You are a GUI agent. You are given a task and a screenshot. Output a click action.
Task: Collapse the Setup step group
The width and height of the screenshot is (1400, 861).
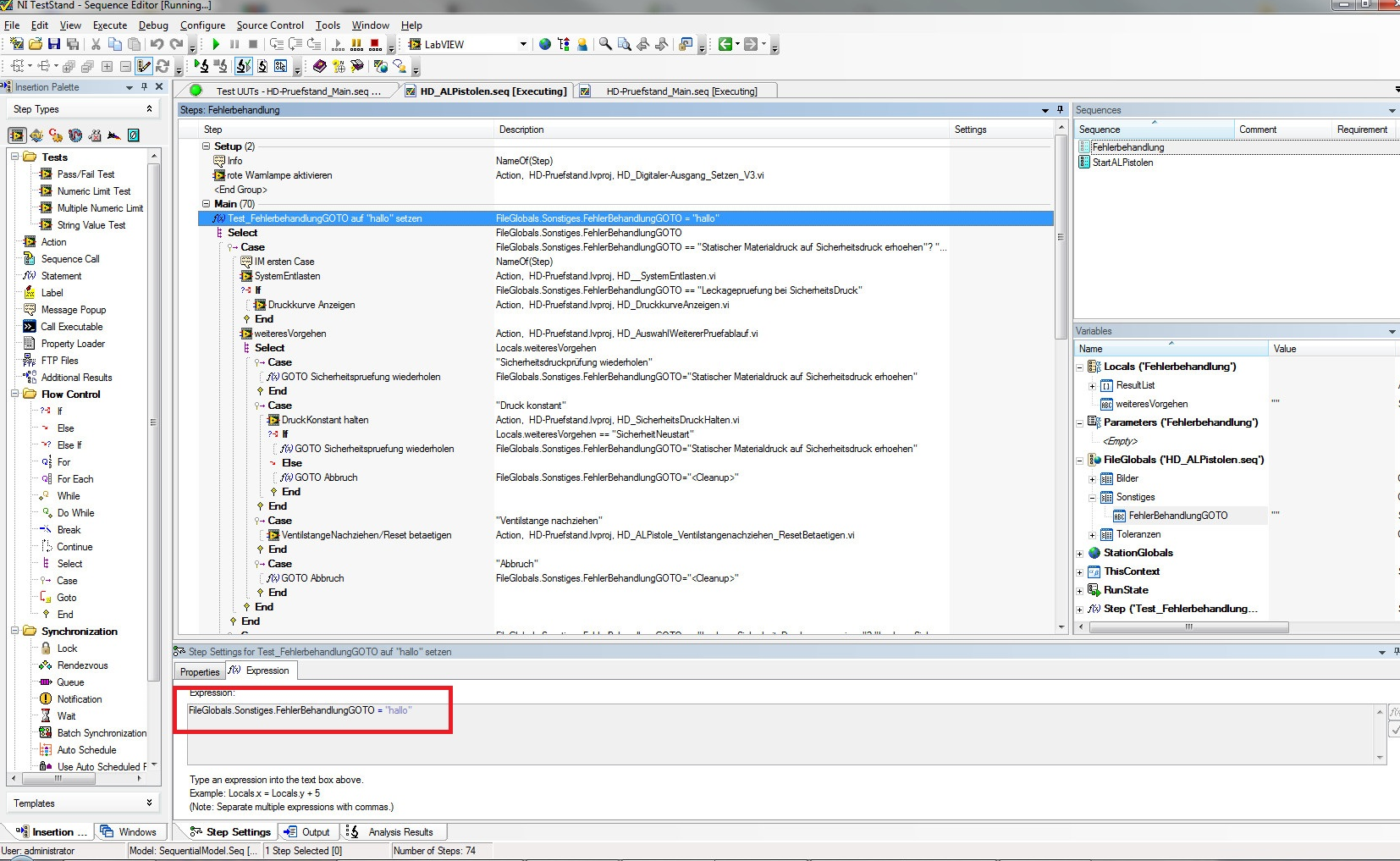[x=206, y=146]
